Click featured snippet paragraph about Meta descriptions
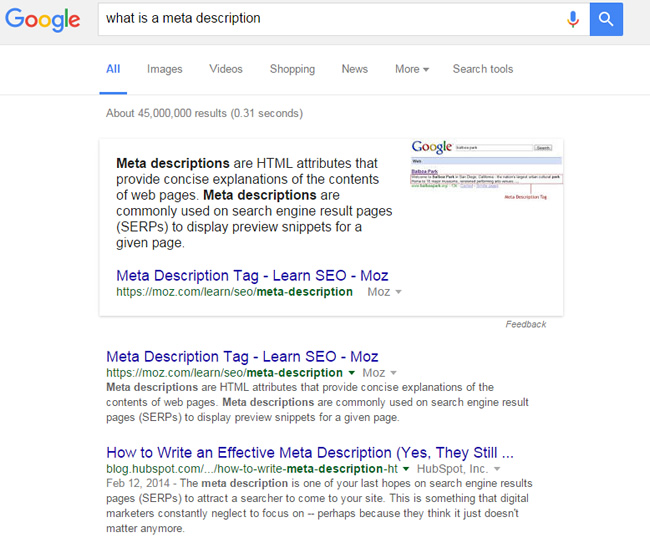The height and width of the screenshot is (543, 650). click(254, 203)
